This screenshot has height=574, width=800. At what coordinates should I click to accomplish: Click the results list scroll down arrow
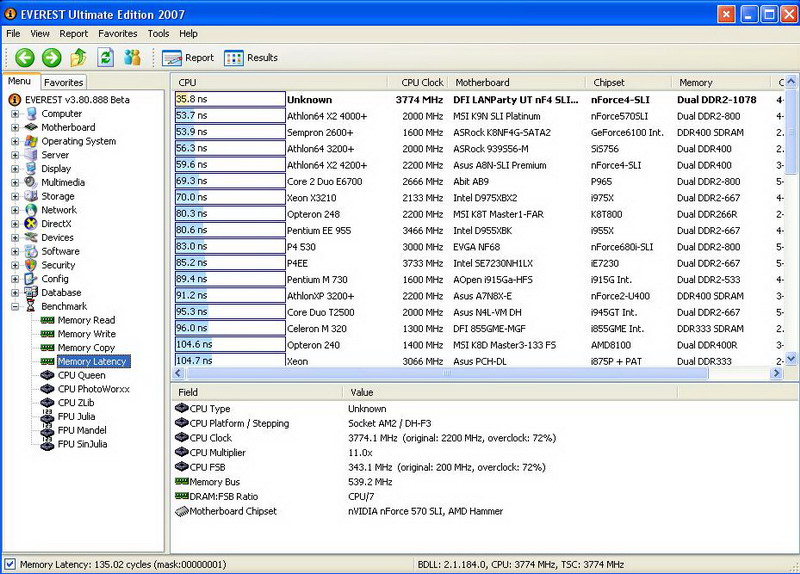click(791, 359)
